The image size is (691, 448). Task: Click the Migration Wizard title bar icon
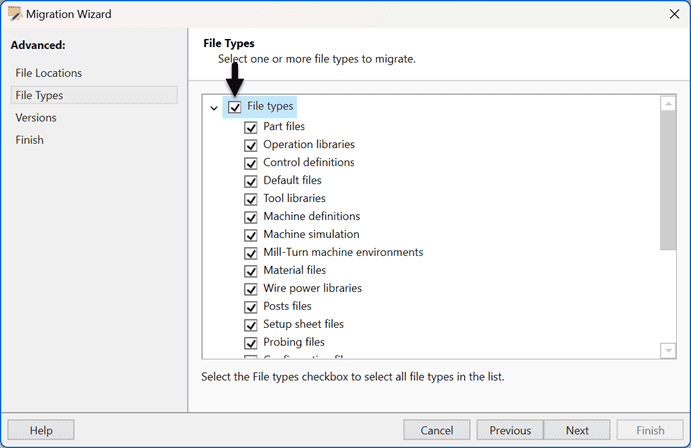click(15, 14)
